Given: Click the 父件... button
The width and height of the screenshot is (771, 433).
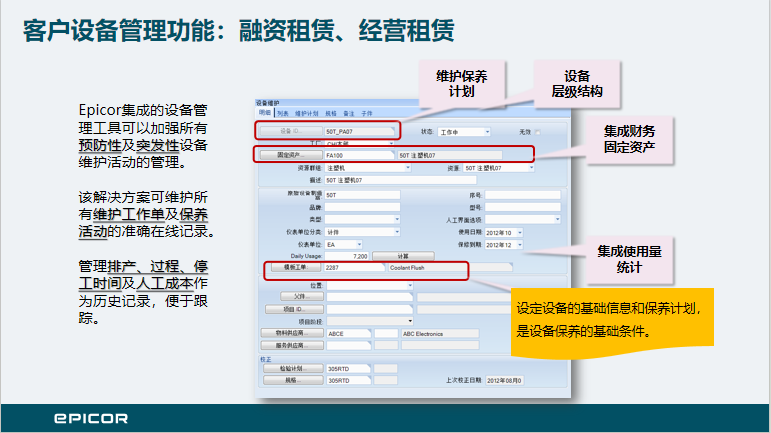Looking at the screenshot, I should click(302, 296).
